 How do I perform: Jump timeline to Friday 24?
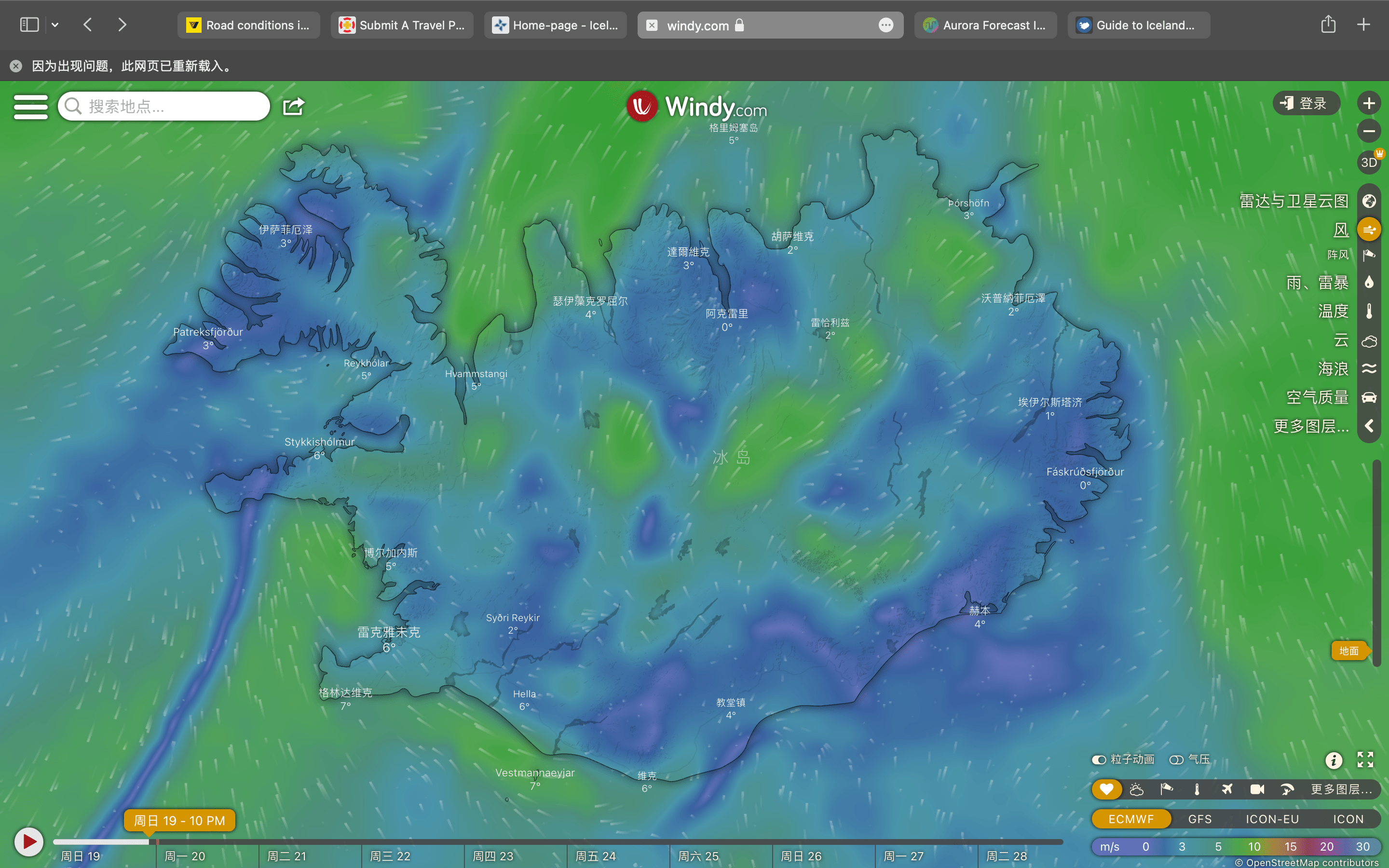coord(596,856)
